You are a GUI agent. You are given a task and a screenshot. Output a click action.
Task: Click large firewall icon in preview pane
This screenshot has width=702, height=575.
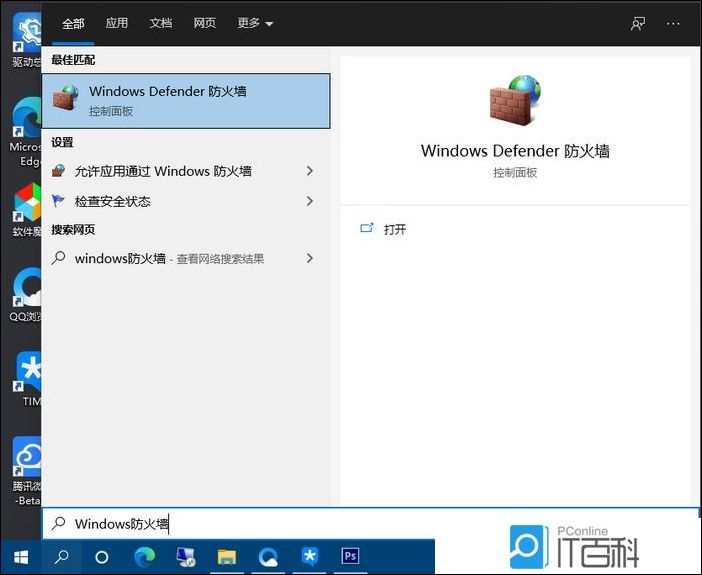click(515, 100)
